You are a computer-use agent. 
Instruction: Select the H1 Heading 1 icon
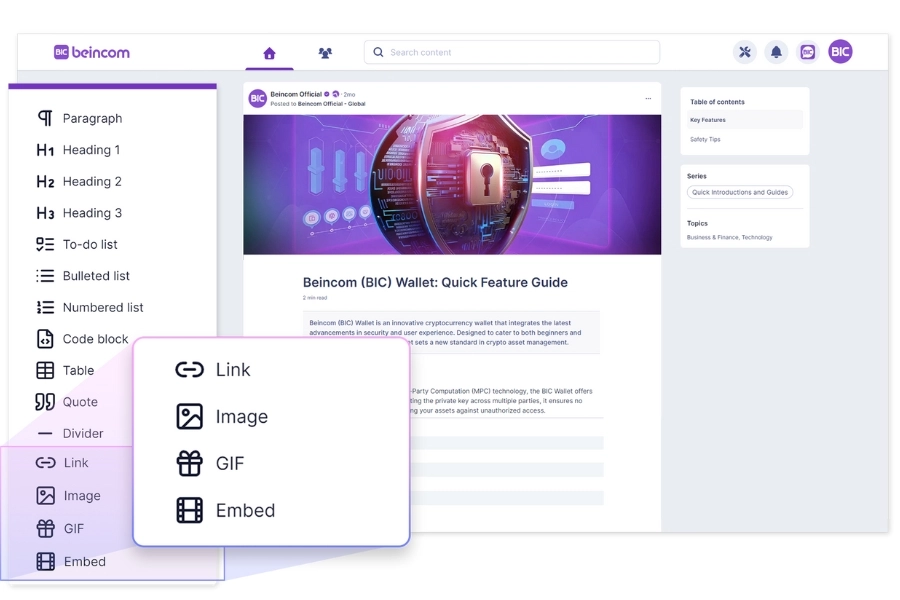(x=45, y=150)
